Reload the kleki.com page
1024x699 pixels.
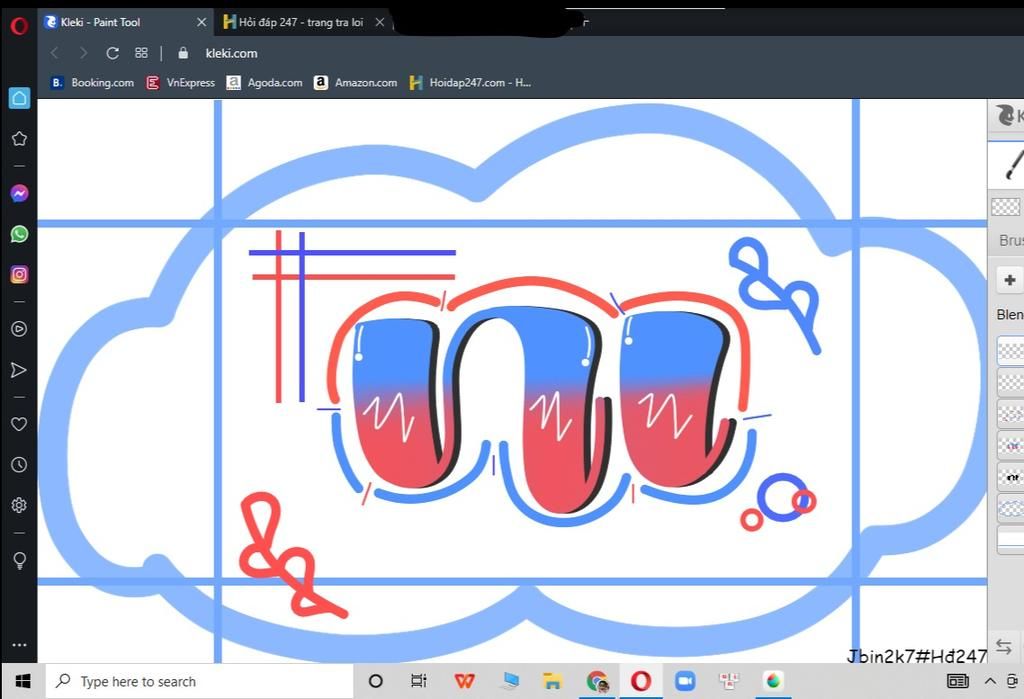click(112, 53)
